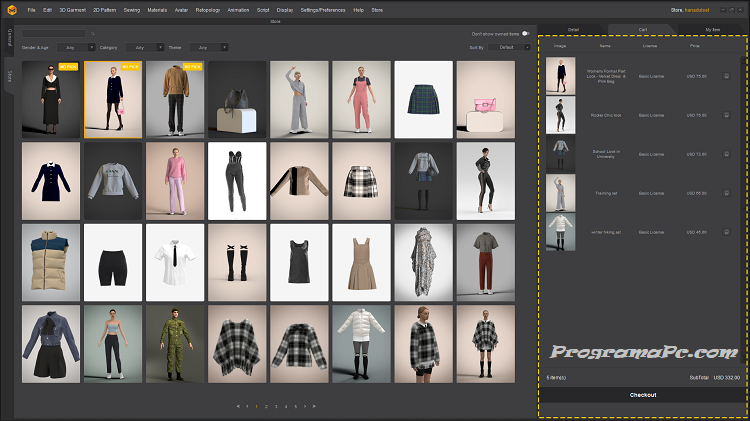The image size is (750, 421).
Task: Switch to the My Item tab
Action: coord(711,30)
